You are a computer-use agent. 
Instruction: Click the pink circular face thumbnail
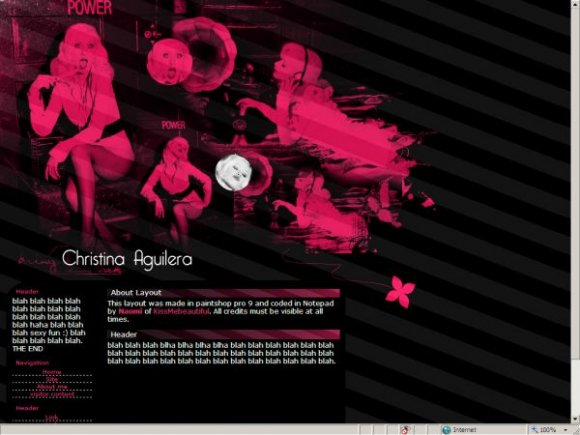169,61
